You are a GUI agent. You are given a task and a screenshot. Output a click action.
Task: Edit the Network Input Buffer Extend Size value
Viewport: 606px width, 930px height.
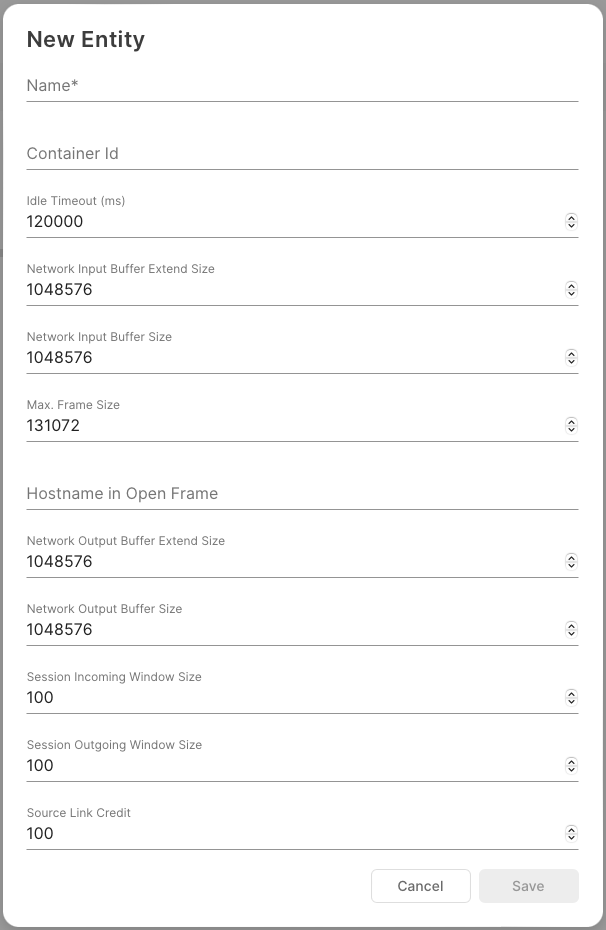290,290
